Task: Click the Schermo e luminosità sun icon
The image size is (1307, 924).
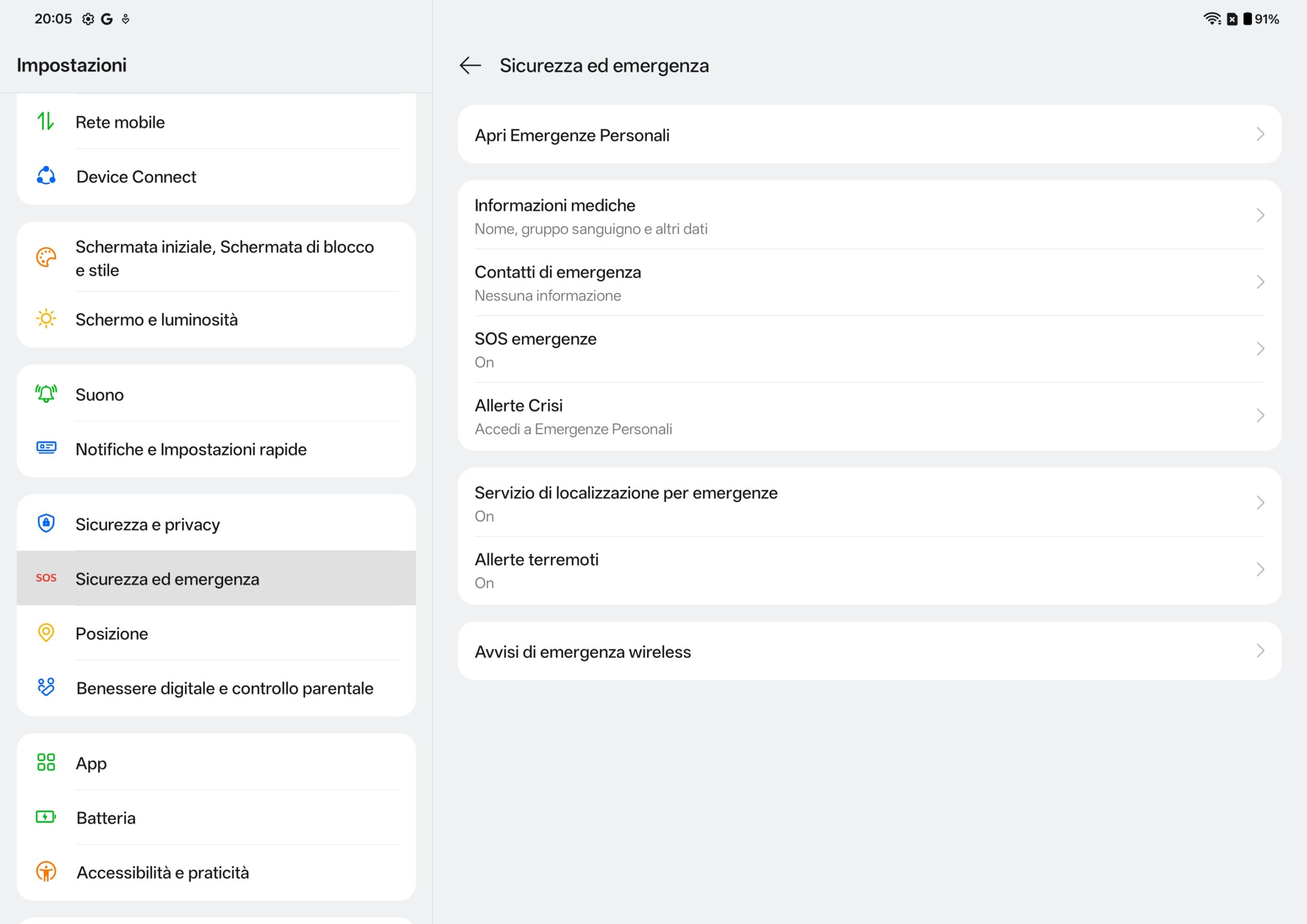Action: click(x=46, y=319)
